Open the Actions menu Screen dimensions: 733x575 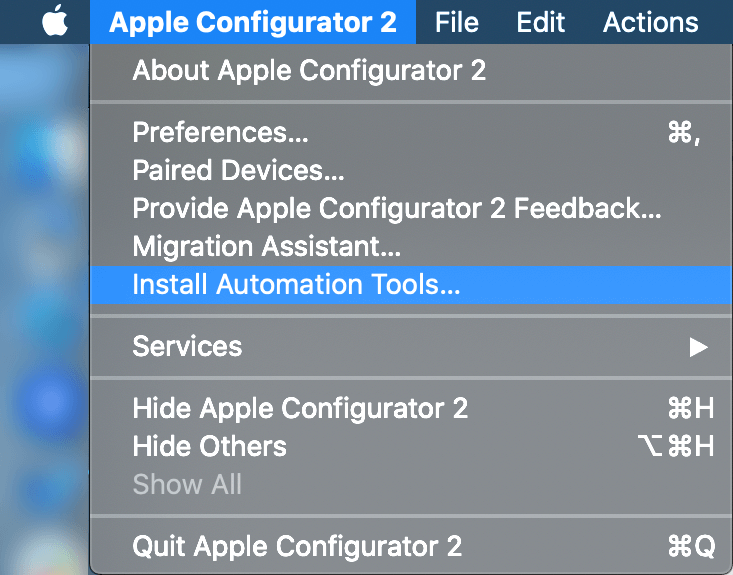650,22
